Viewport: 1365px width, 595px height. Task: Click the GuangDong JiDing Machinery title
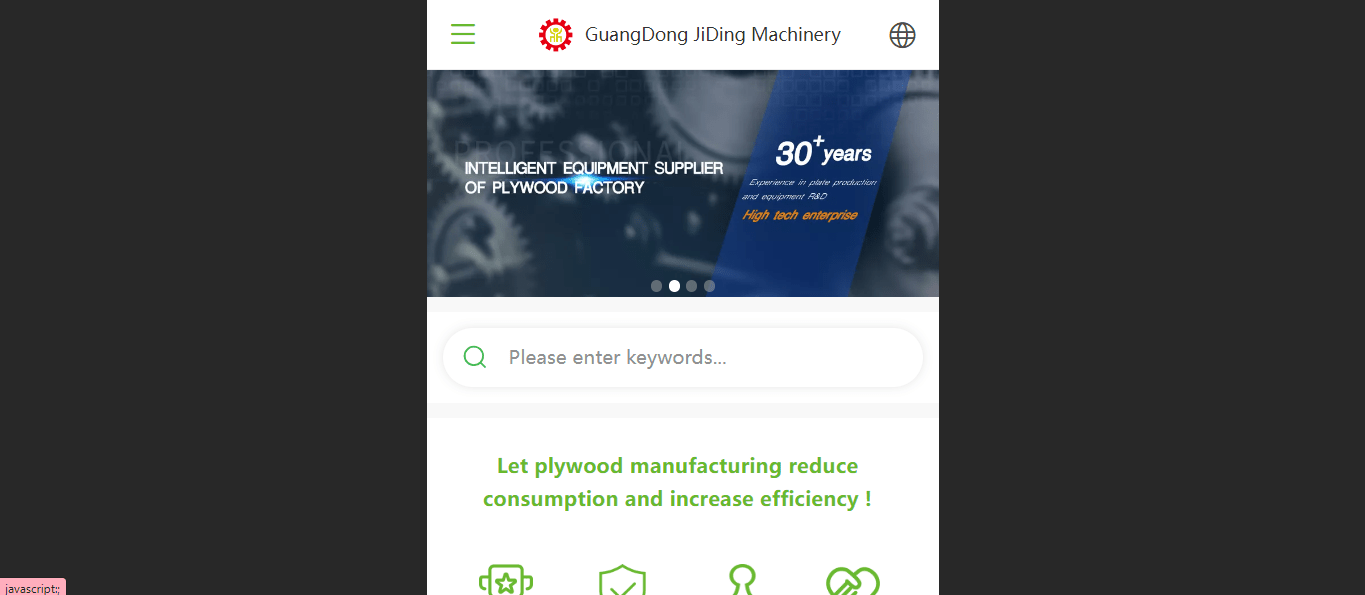[713, 35]
